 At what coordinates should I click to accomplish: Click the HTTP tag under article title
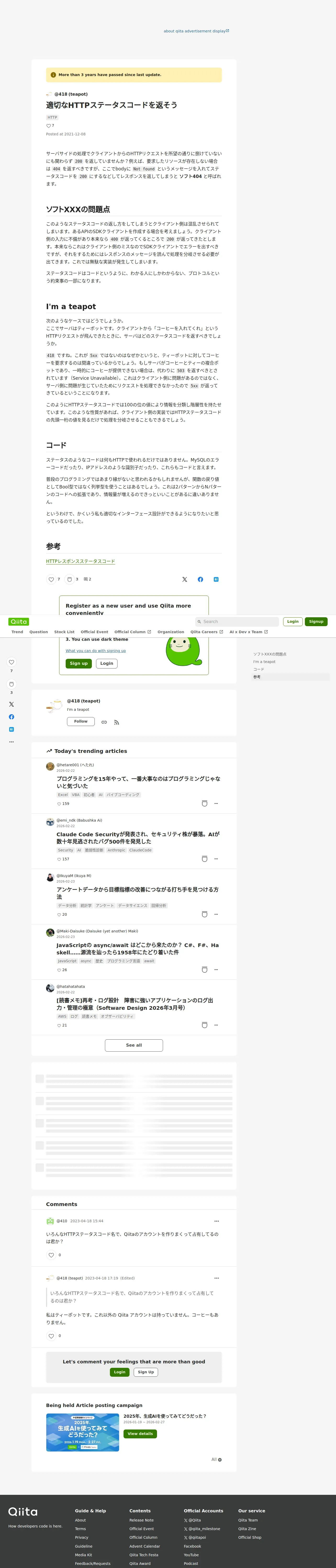52,118
